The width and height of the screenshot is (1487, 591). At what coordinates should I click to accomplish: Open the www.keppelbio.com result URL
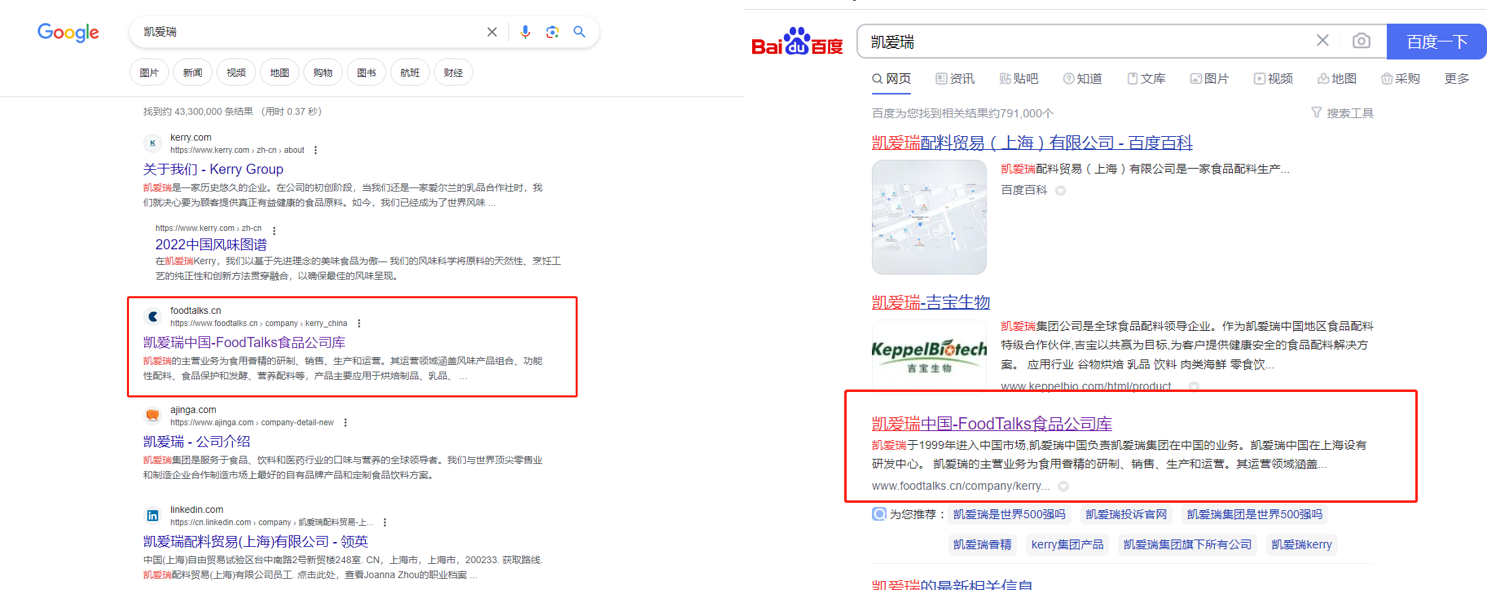[x=1086, y=386]
